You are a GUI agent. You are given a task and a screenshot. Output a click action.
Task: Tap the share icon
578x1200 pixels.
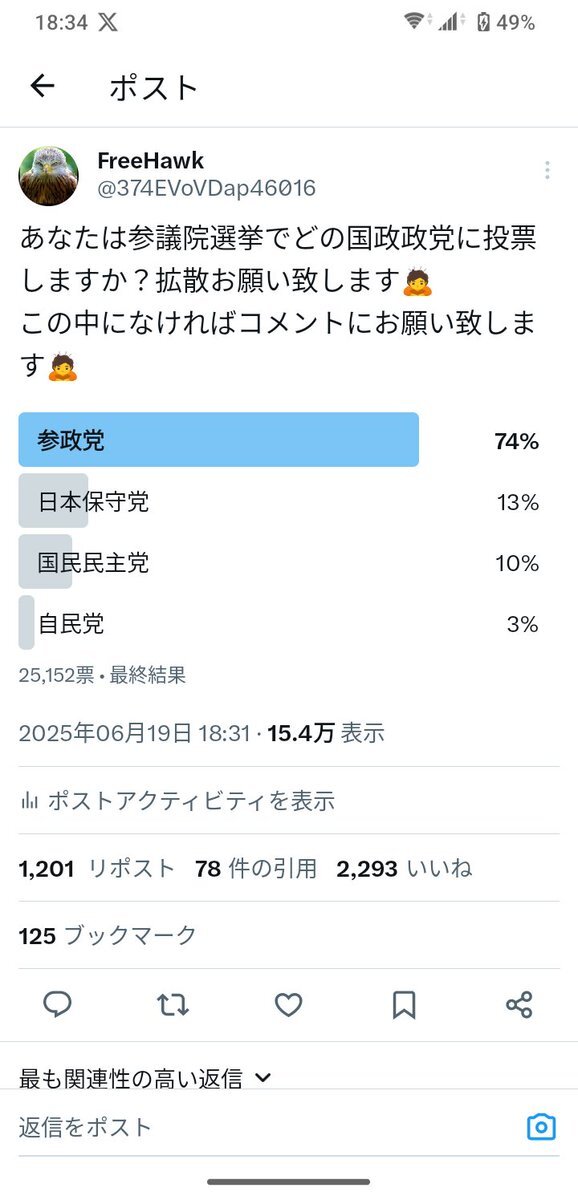click(519, 1005)
